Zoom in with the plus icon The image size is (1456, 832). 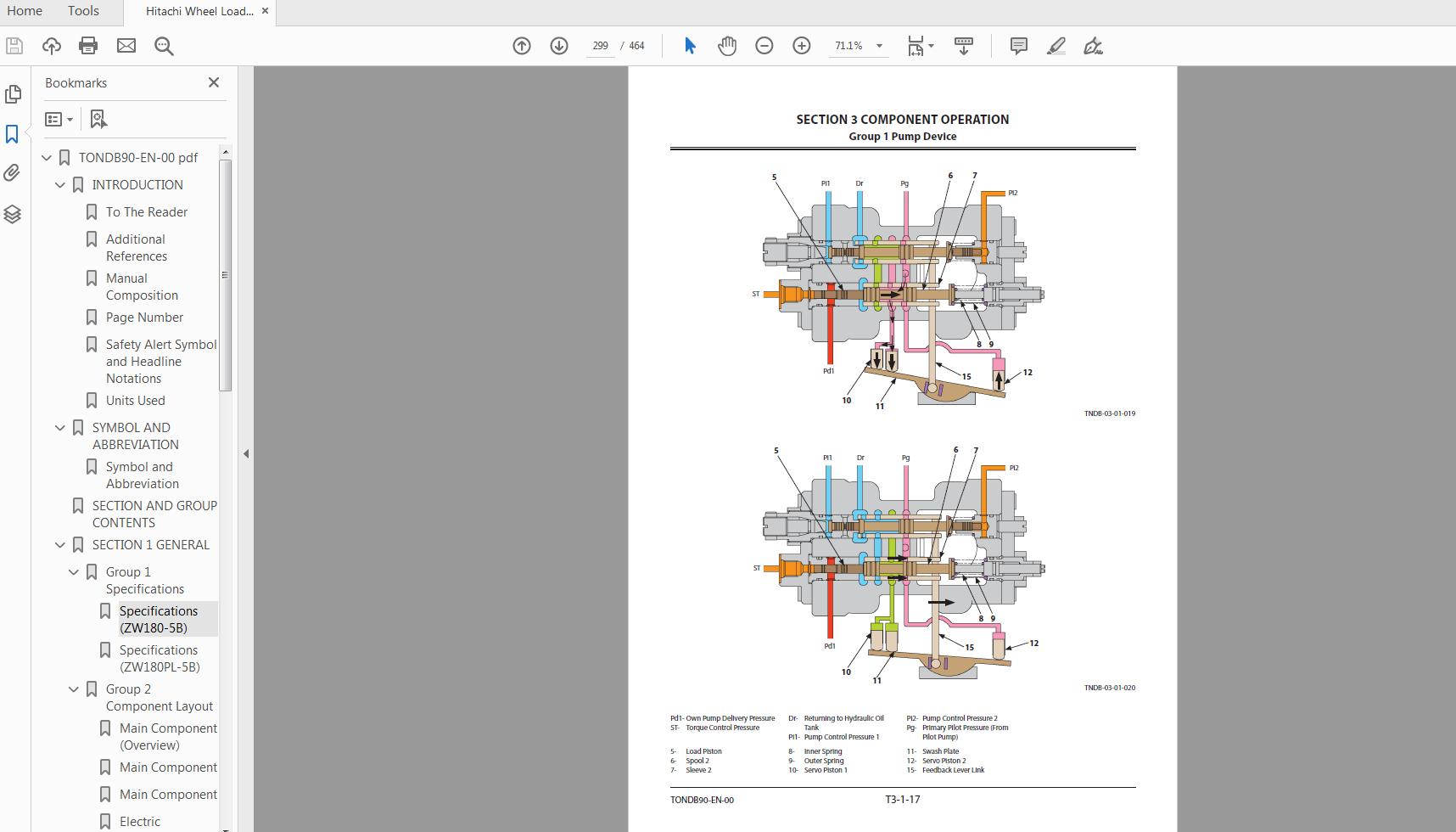(x=801, y=46)
